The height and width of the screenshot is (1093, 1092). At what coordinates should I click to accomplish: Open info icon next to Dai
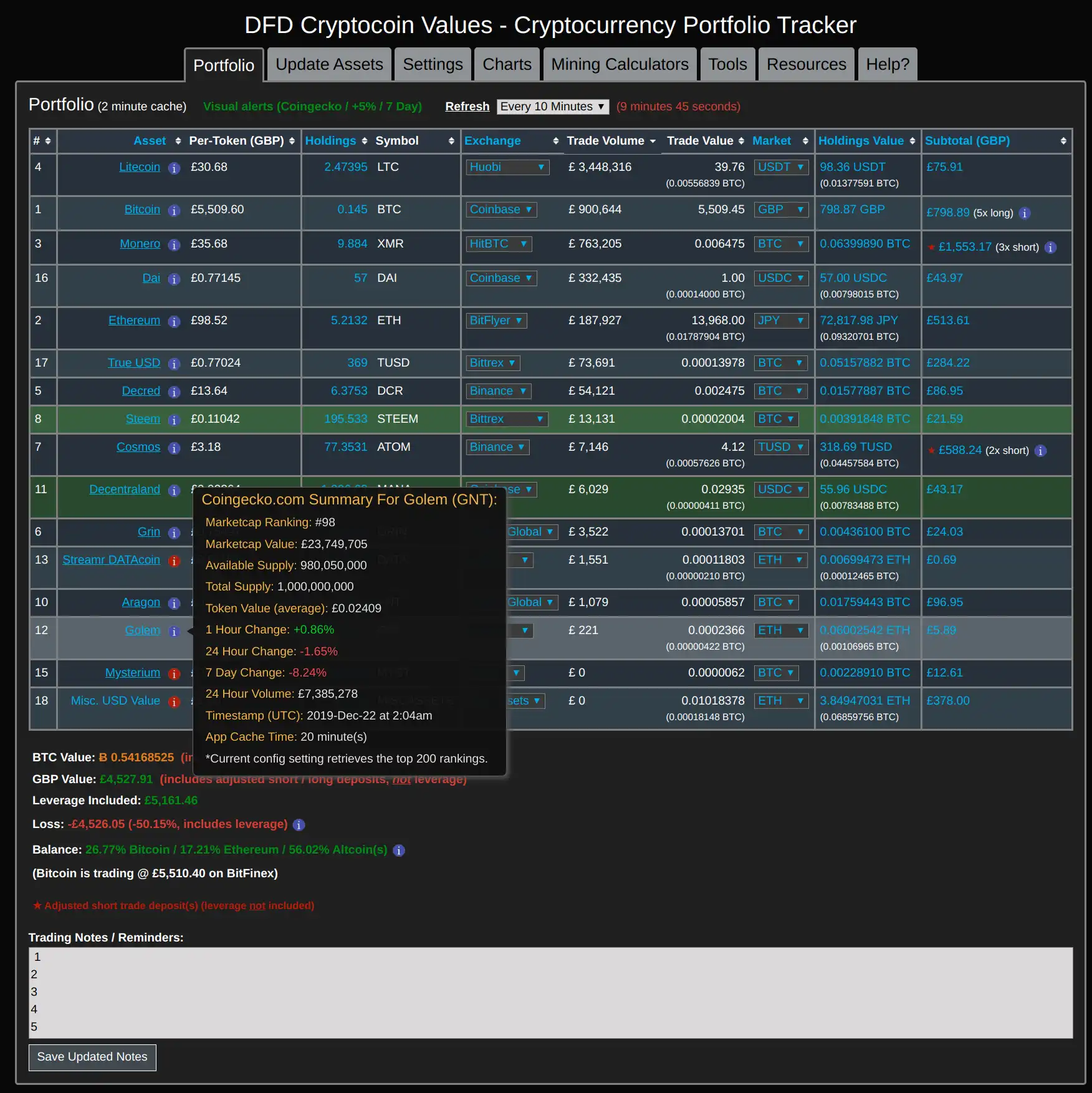coord(175,279)
